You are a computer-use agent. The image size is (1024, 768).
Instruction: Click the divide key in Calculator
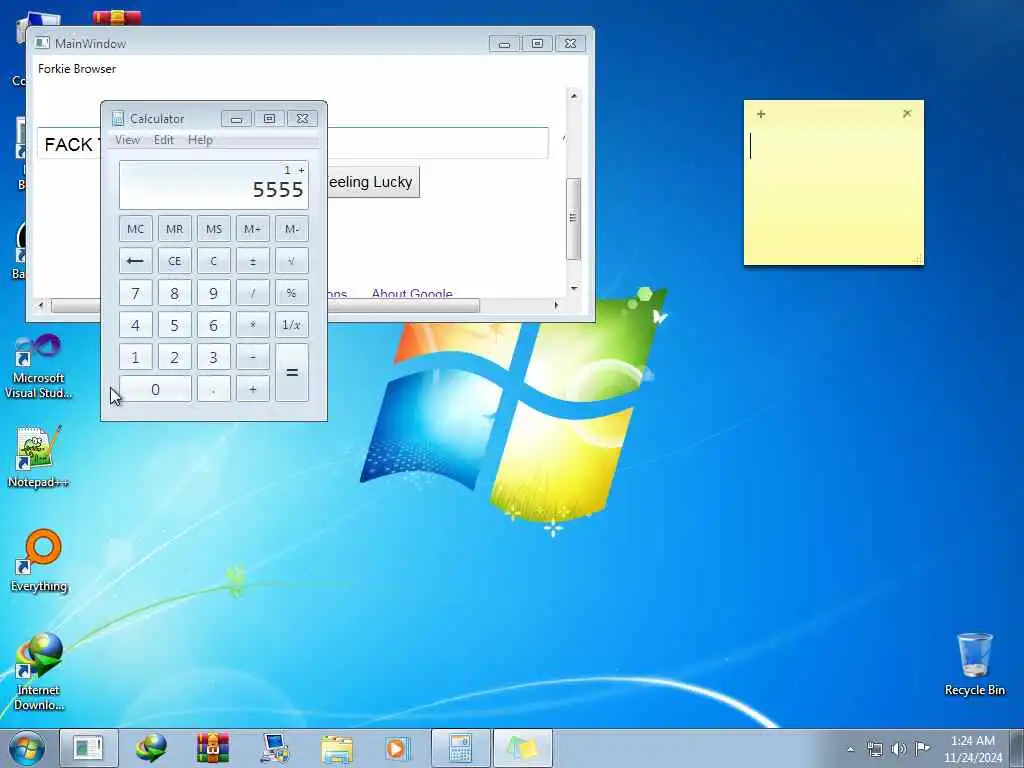pos(253,293)
